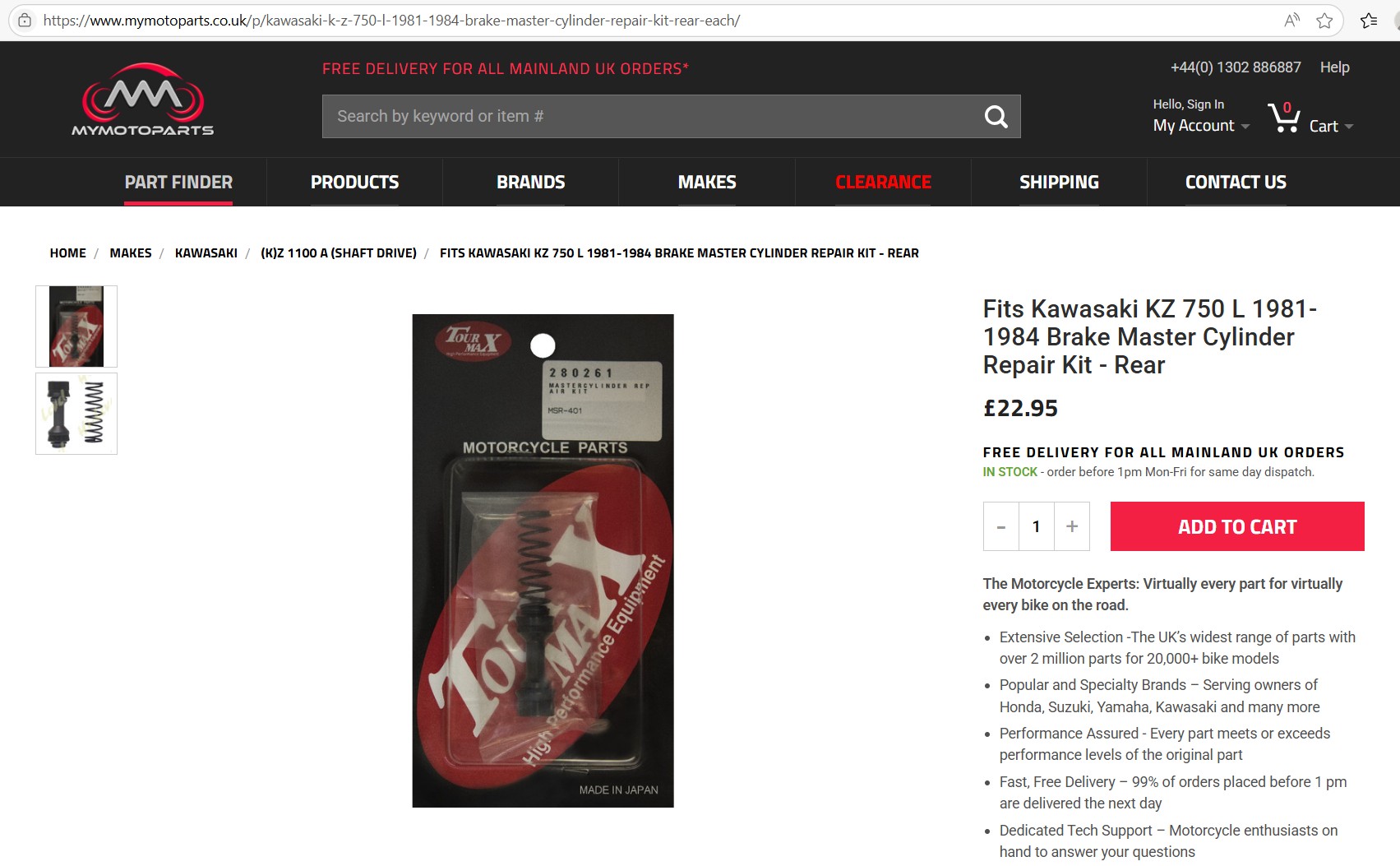Select the piston and spring thumbnail
The width and height of the screenshot is (1400, 866).
[76, 414]
